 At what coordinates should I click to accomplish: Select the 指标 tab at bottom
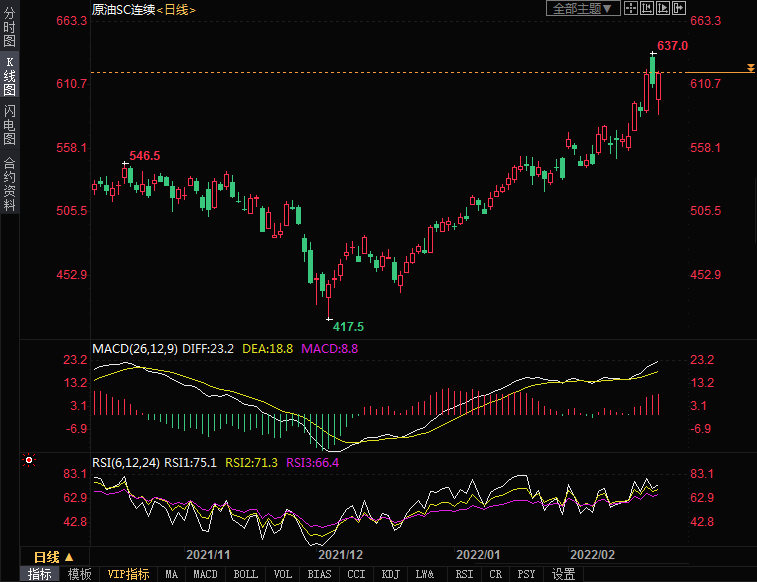(40, 574)
